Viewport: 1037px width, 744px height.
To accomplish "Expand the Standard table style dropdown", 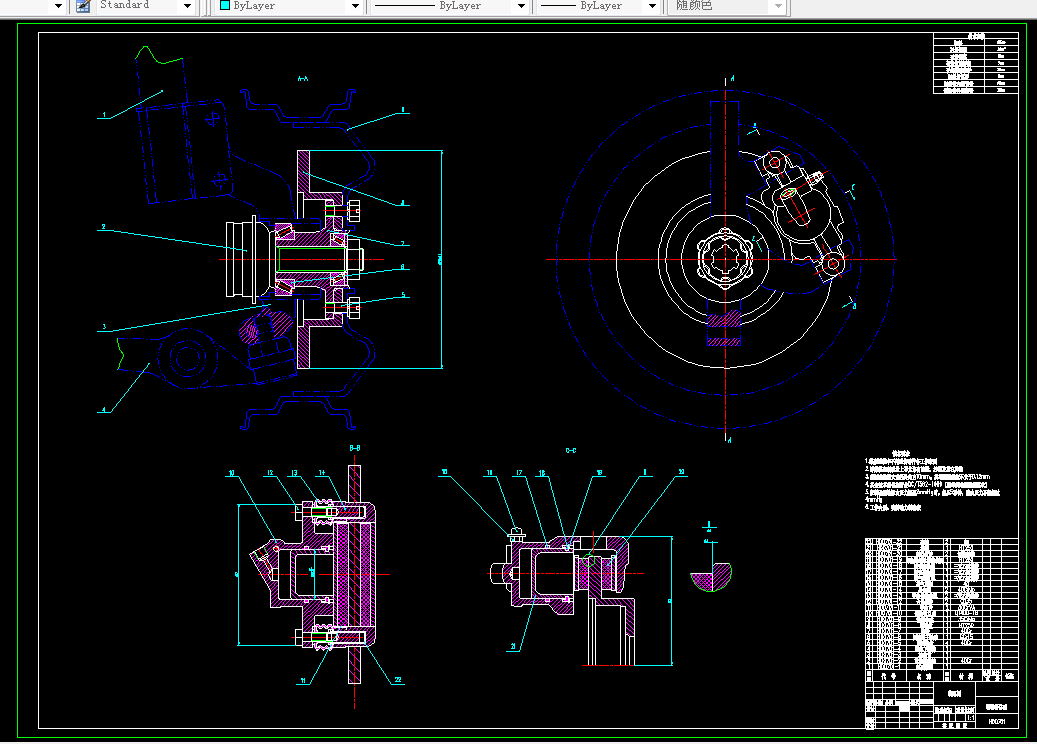I will (187, 6).
